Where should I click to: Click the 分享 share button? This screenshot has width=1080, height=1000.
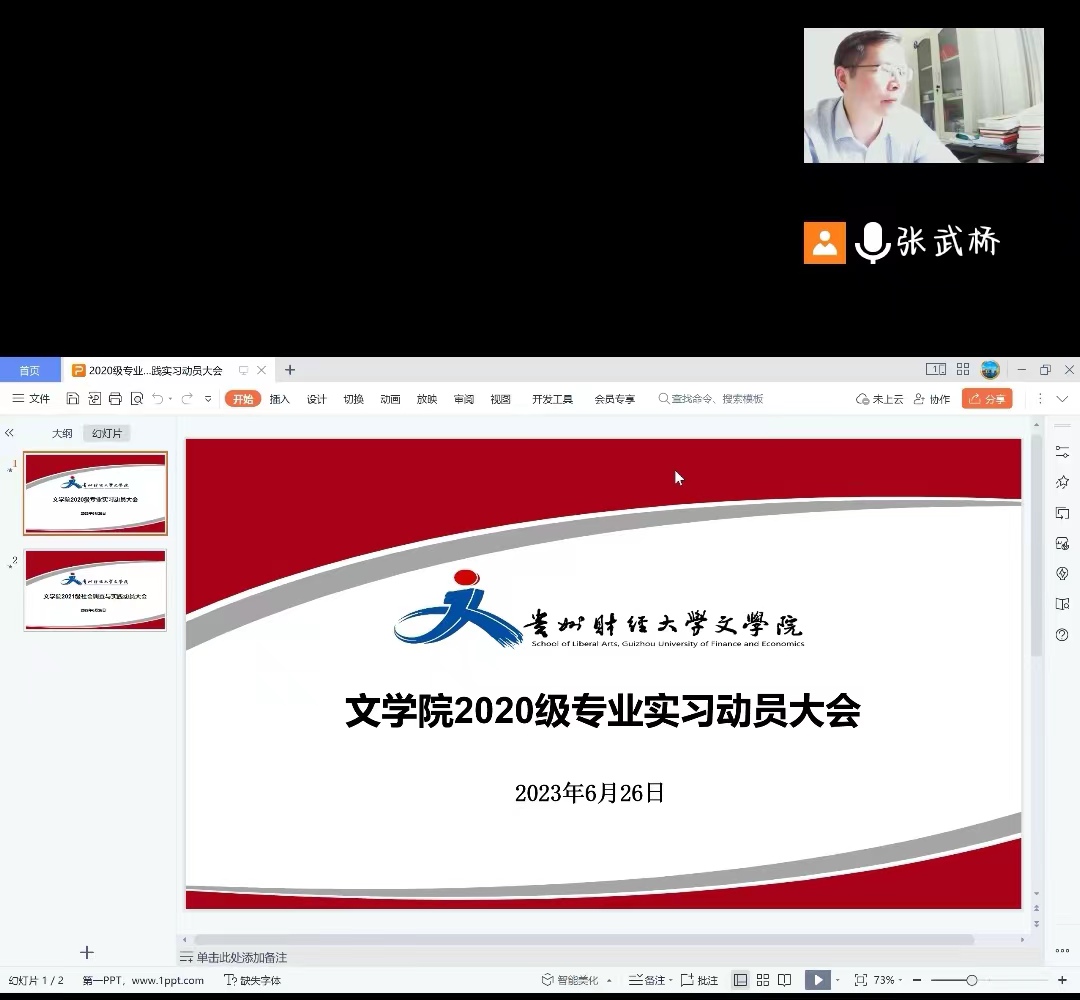(x=987, y=399)
